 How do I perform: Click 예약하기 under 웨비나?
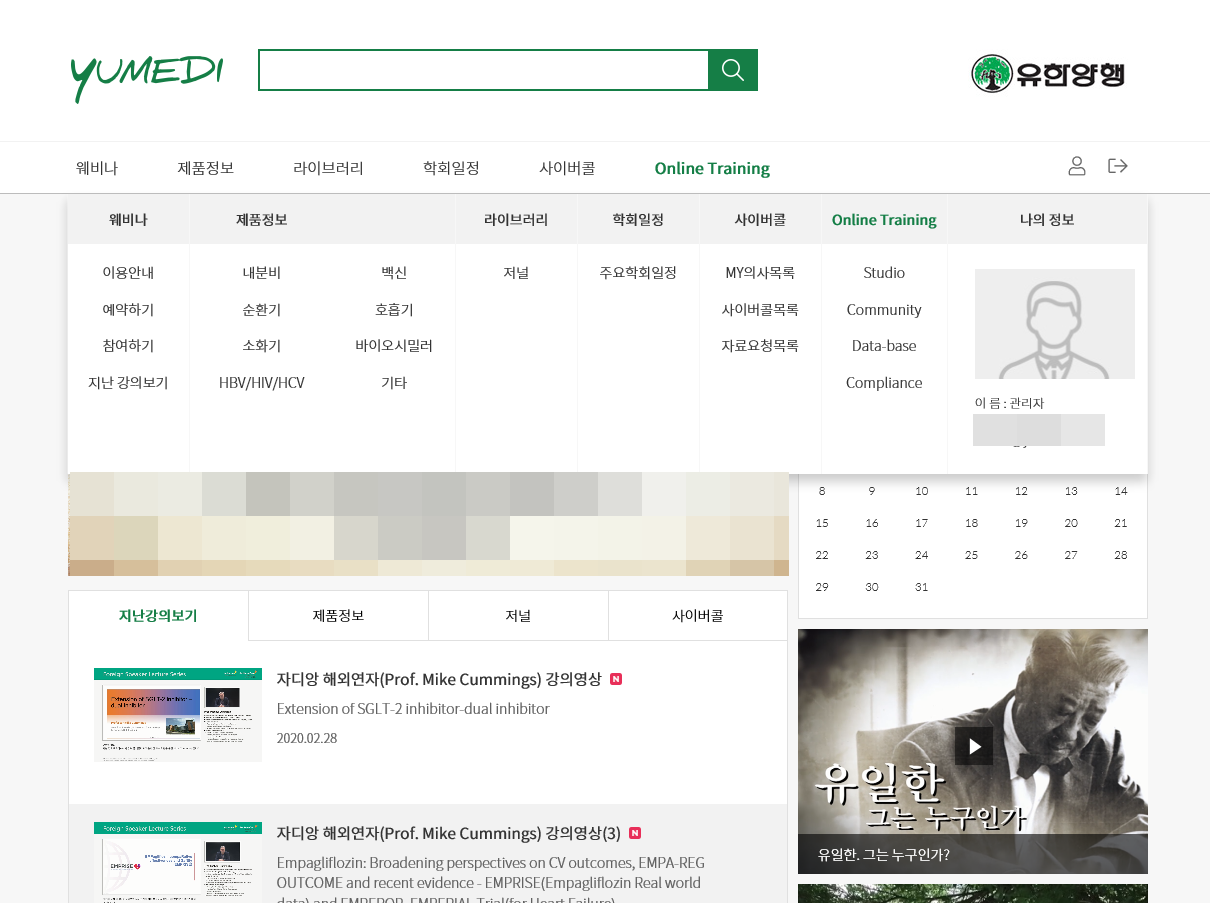click(128, 309)
